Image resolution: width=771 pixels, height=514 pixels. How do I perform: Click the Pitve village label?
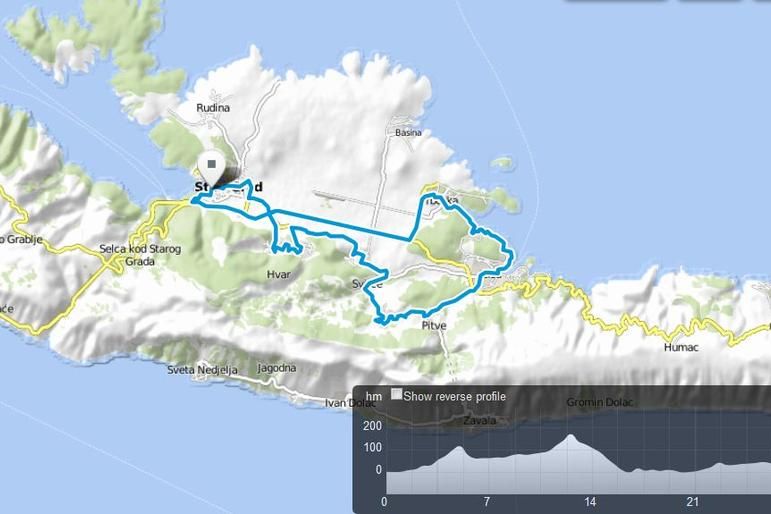click(x=434, y=326)
